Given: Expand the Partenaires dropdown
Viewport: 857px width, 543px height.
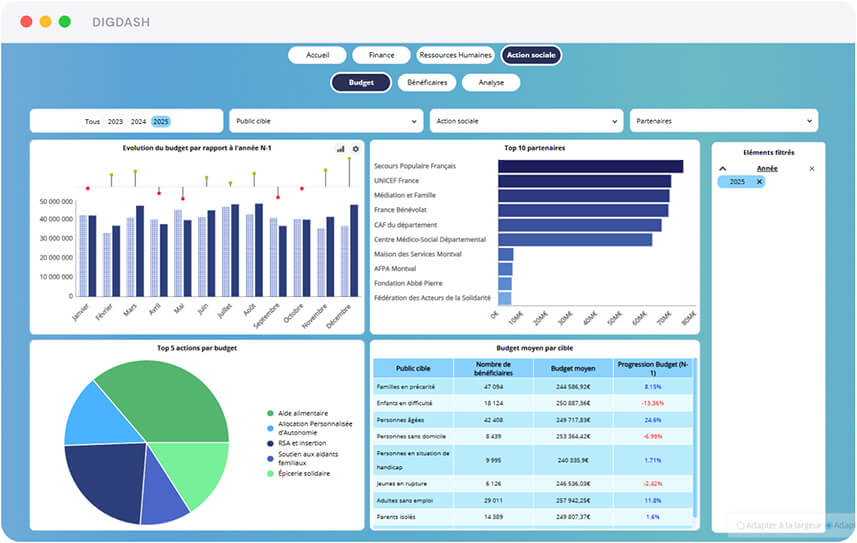Looking at the screenshot, I should pos(724,121).
